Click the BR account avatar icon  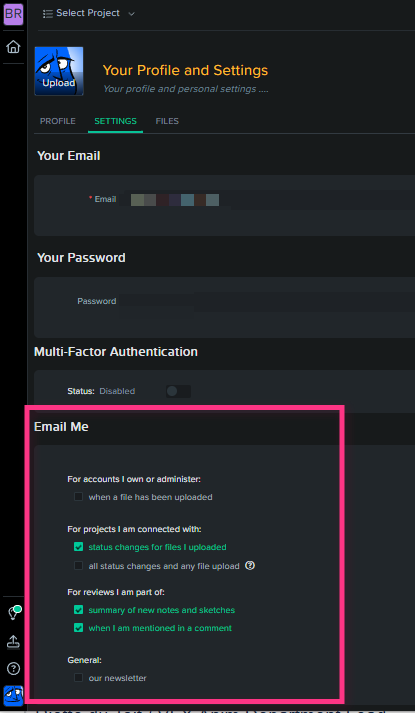point(13,14)
